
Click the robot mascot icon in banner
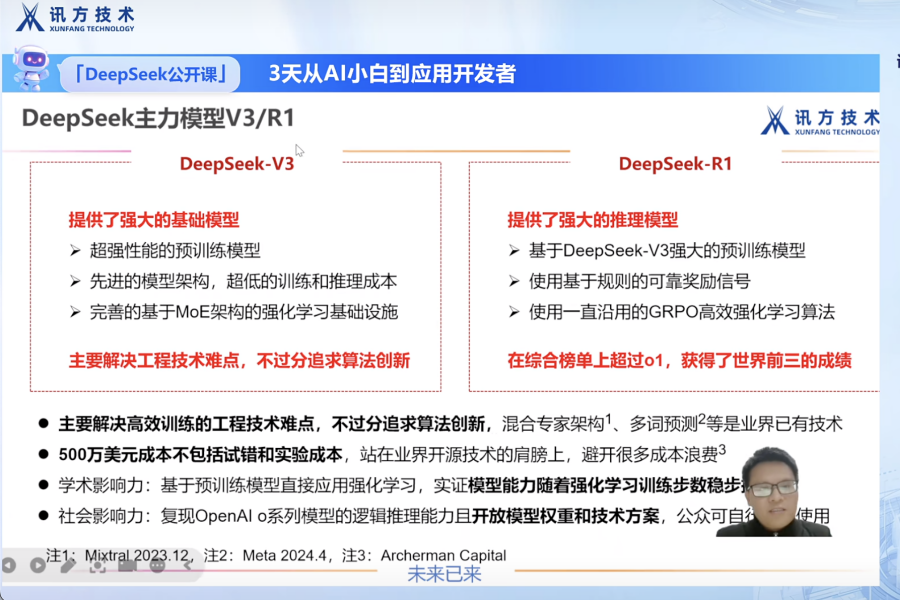click(x=30, y=70)
